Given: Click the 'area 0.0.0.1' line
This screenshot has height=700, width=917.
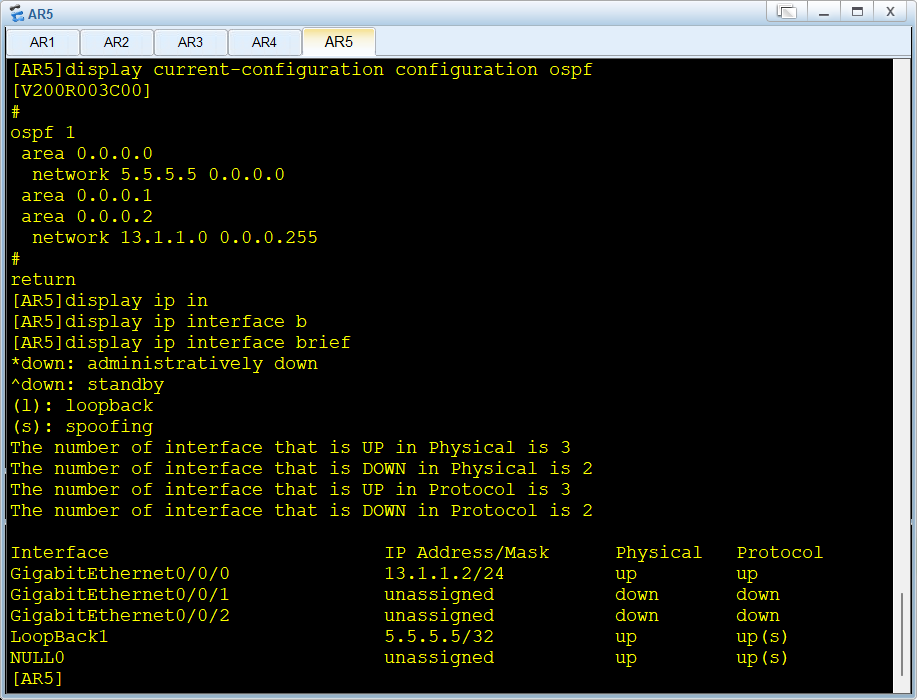Looking at the screenshot, I should point(87,195).
